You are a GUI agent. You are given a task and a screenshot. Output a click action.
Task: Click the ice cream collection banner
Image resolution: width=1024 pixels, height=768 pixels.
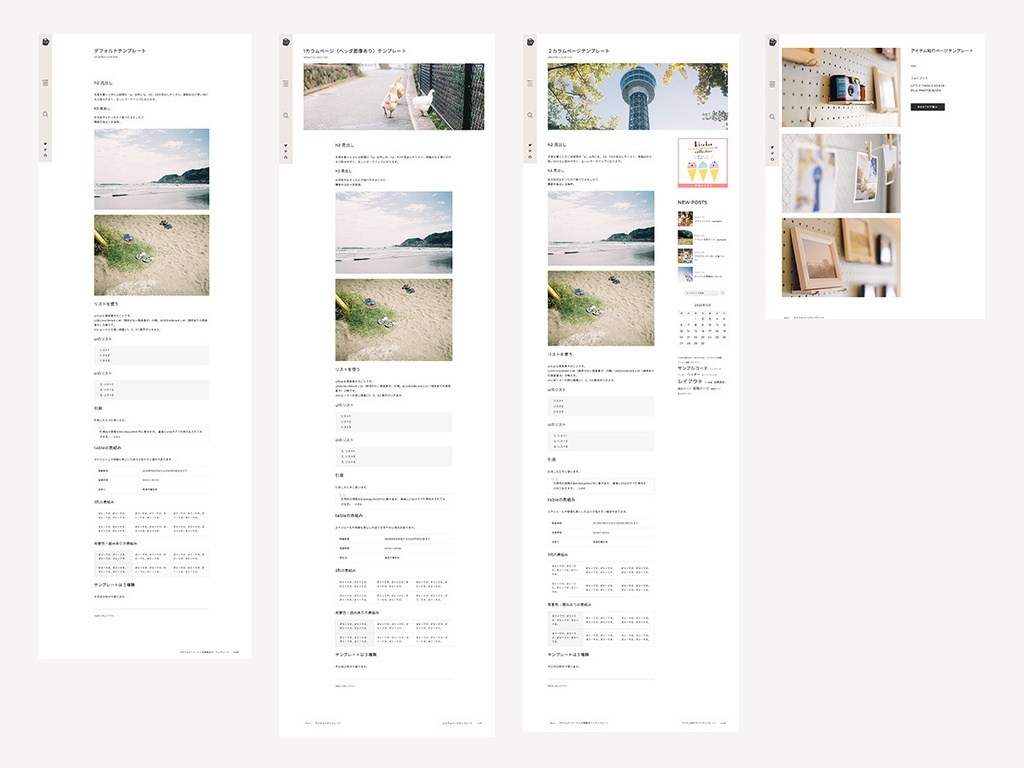click(702, 164)
